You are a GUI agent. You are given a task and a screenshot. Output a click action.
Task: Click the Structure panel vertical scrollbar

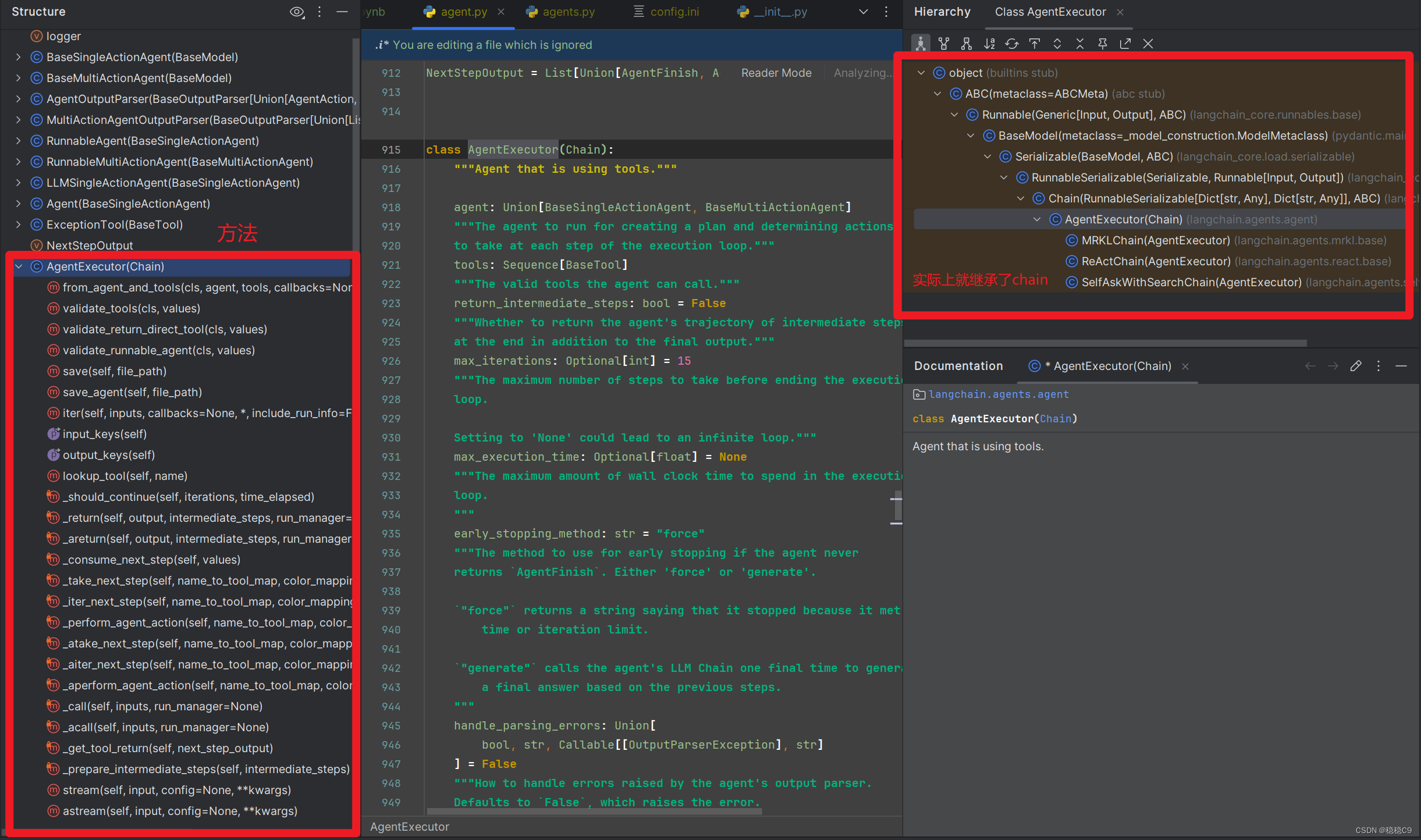tap(356, 145)
